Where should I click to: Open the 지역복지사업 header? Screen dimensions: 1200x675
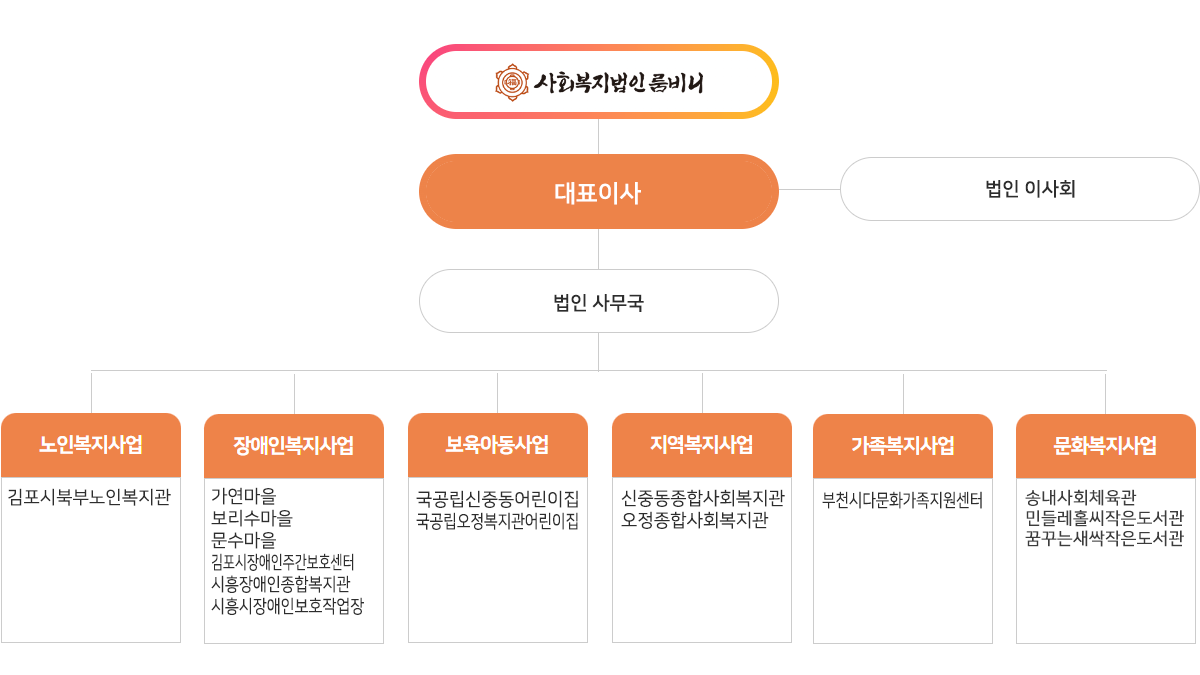click(701, 445)
